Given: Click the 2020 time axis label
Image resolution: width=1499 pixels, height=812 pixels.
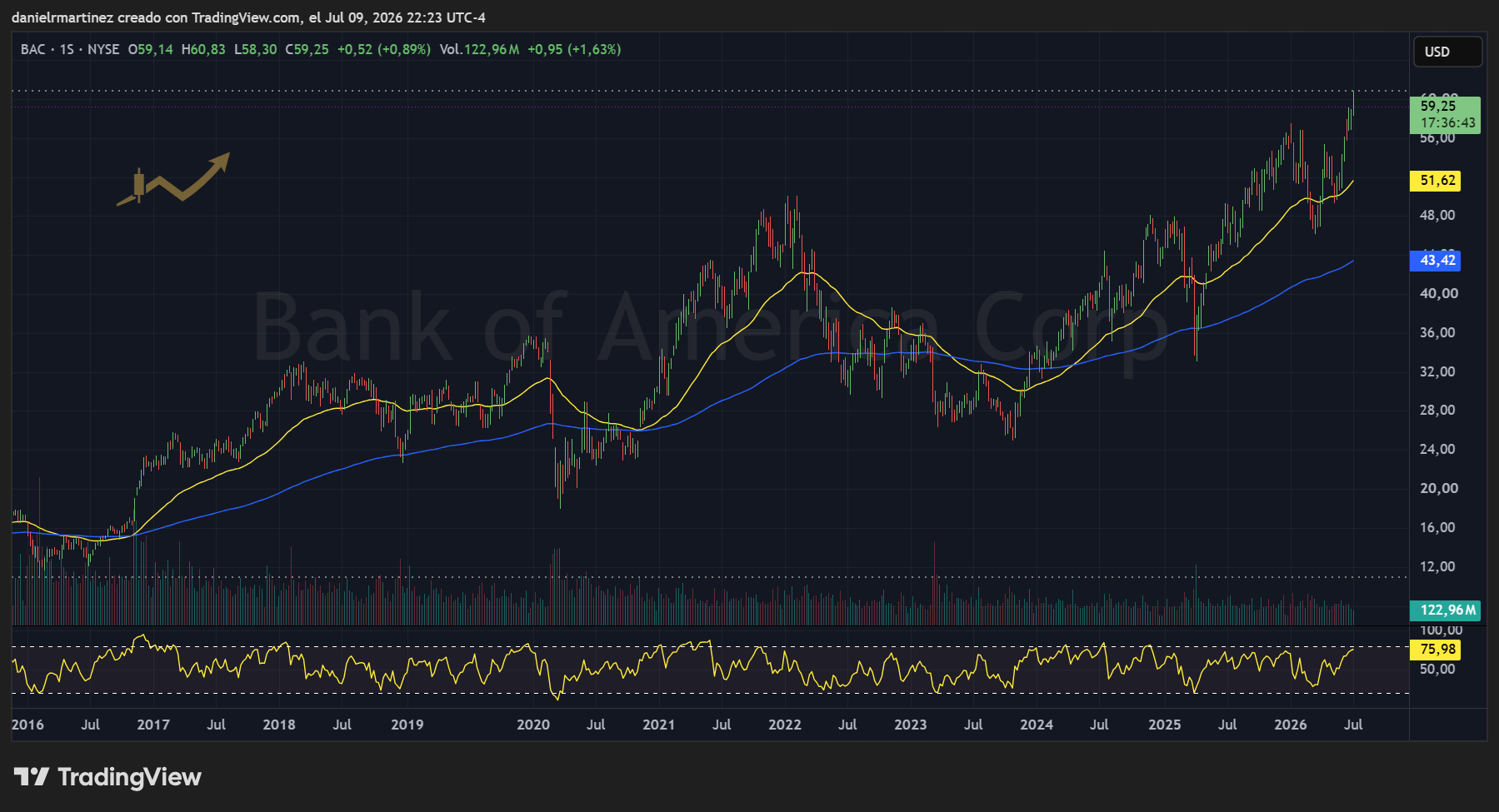Looking at the screenshot, I should (x=533, y=725).
